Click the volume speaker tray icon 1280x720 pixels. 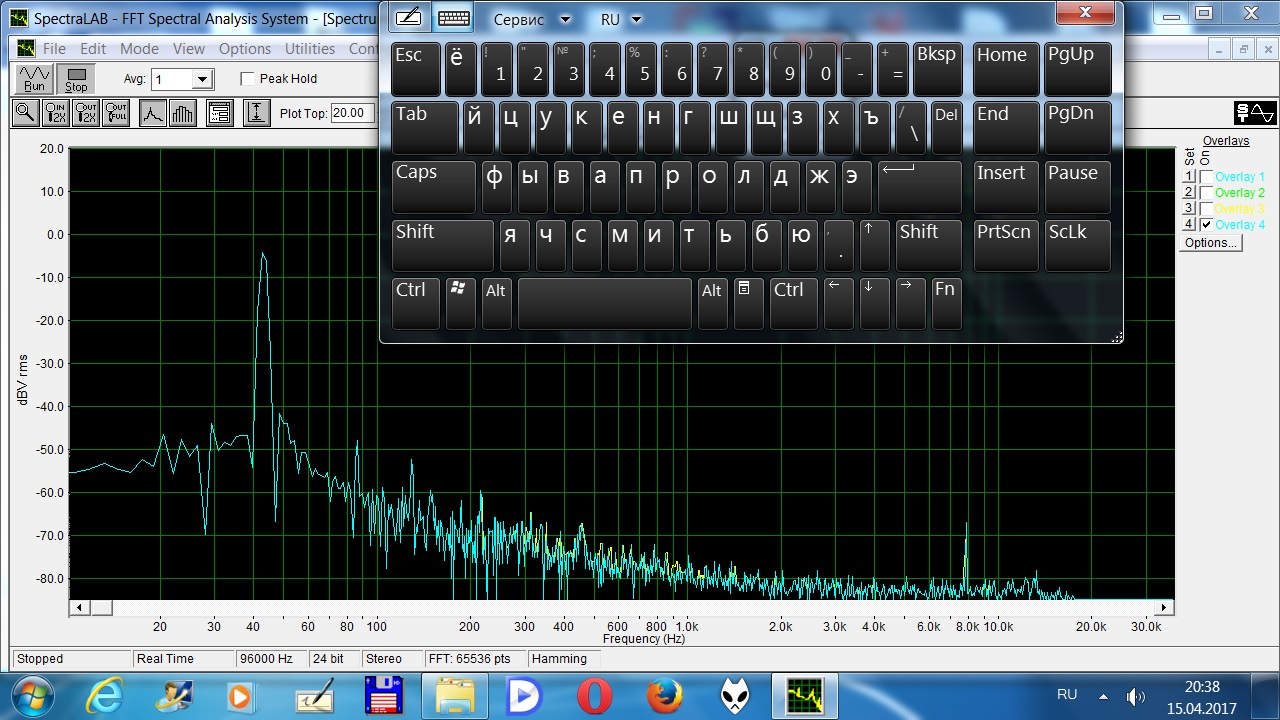(x=1135, y=696)
